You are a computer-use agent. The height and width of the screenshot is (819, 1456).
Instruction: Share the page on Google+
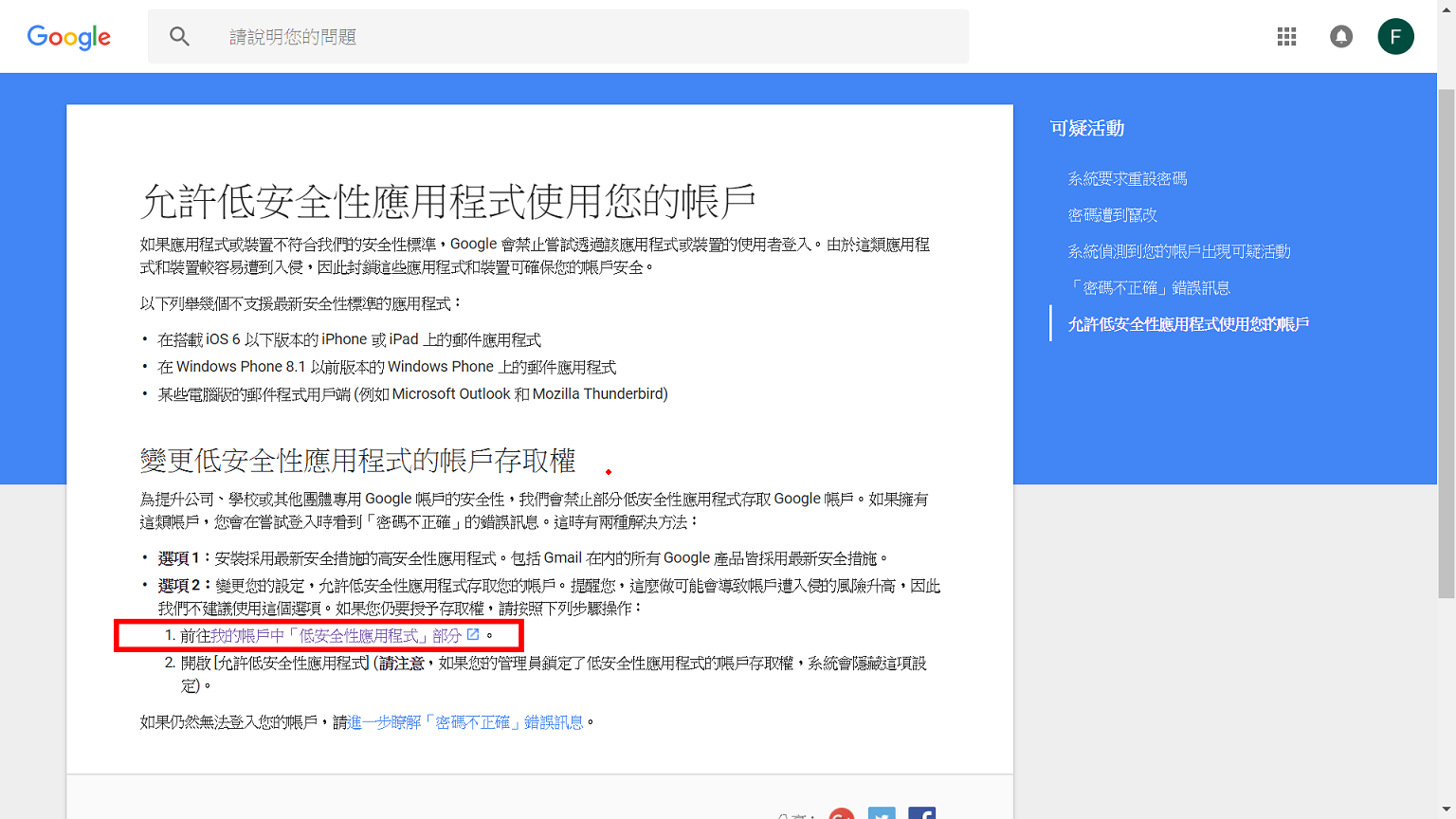pos(841,814)
